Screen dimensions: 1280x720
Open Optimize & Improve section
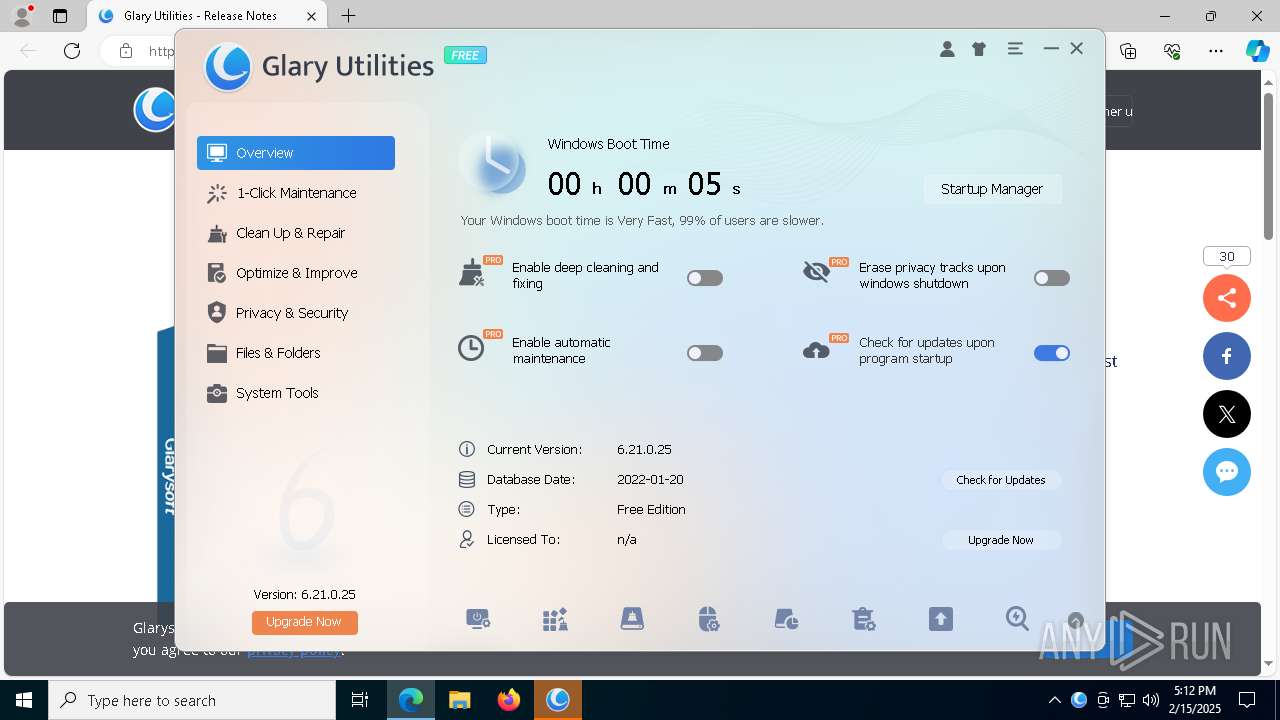click(296, 273)
